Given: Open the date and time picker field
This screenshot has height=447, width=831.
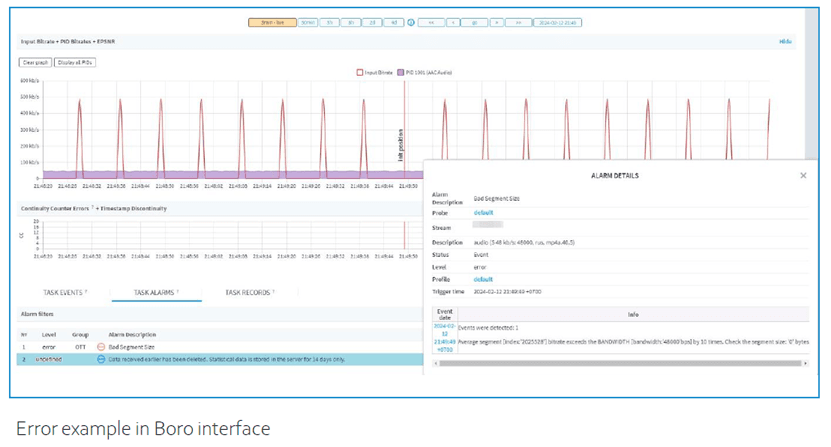Looking at the screenshot, I should coord(559,22).
